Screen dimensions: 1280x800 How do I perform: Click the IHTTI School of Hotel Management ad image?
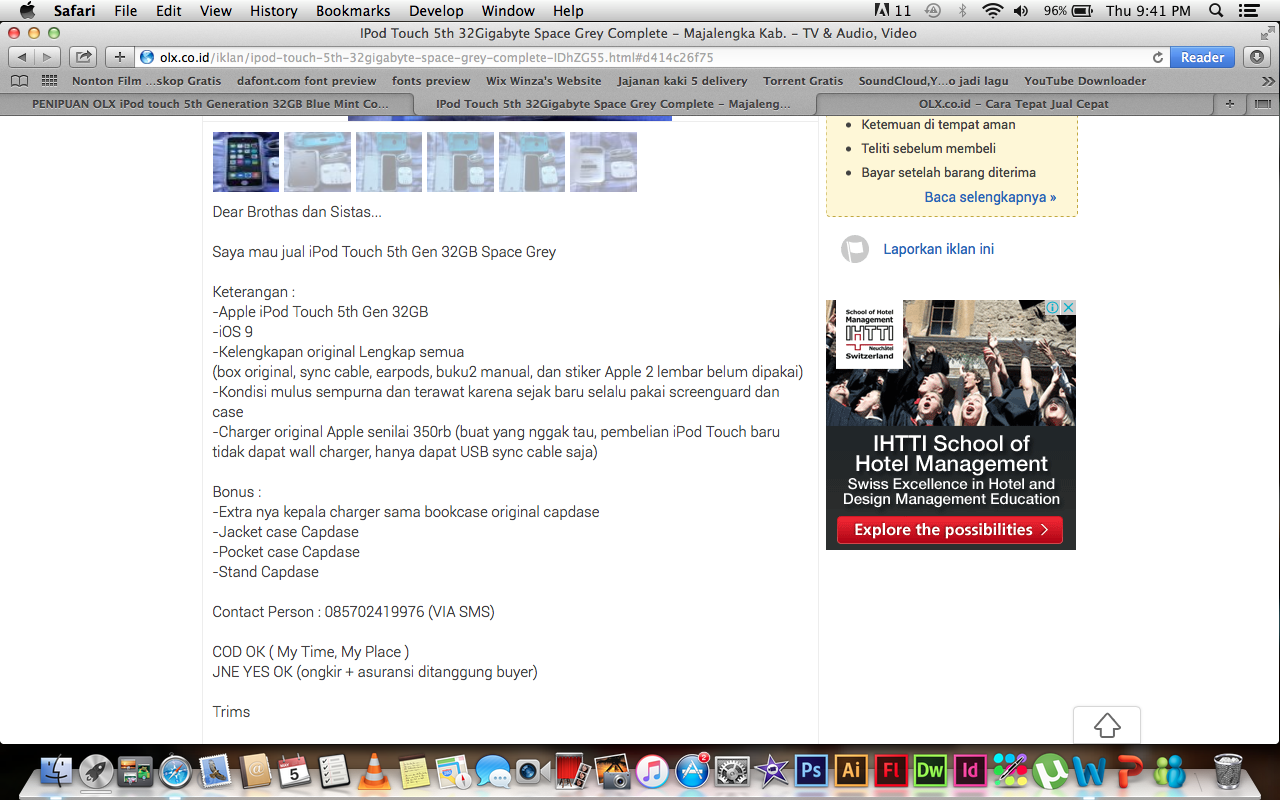(x=951, y=425)
